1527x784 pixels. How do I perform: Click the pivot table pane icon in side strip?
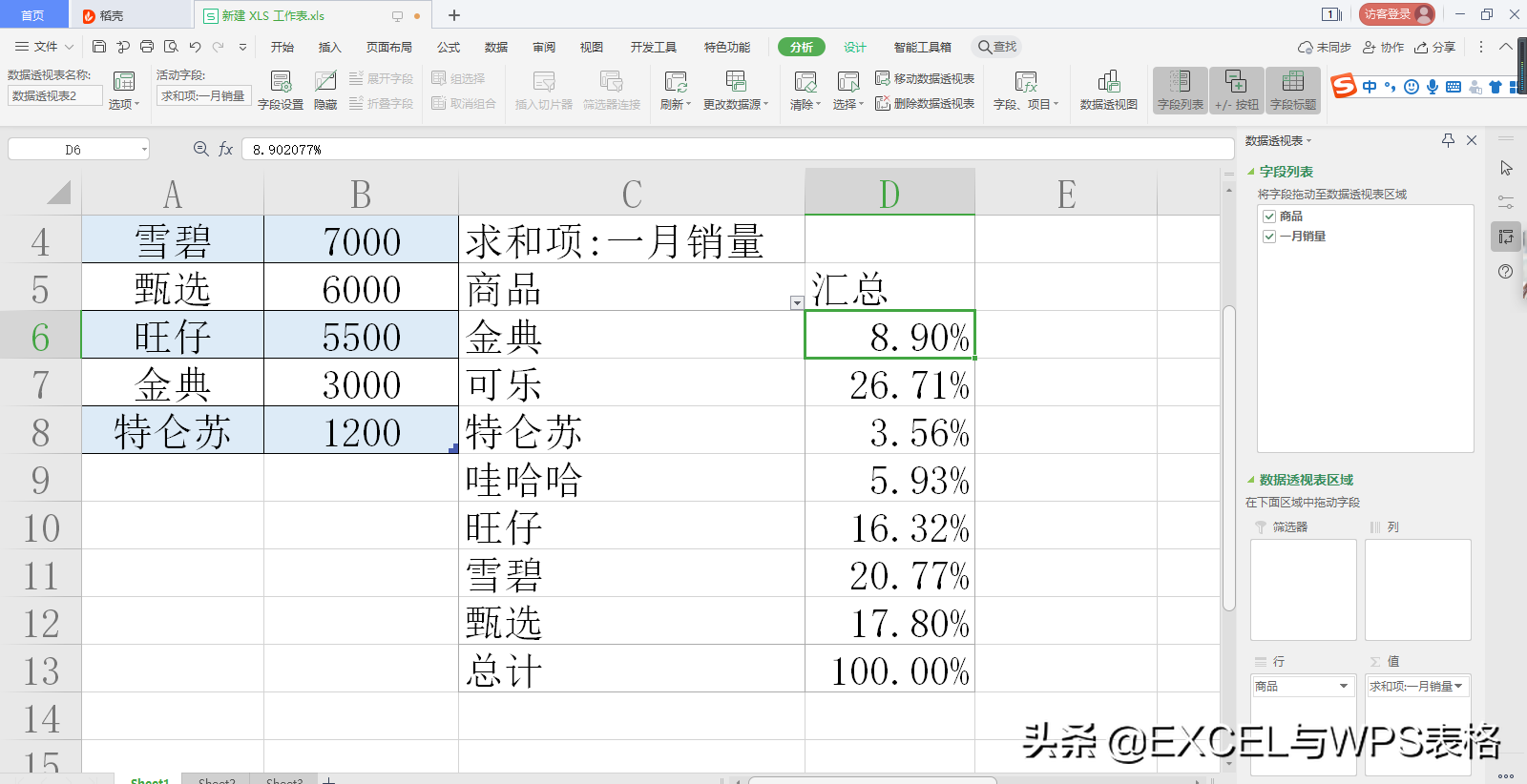click(1506, 237)
